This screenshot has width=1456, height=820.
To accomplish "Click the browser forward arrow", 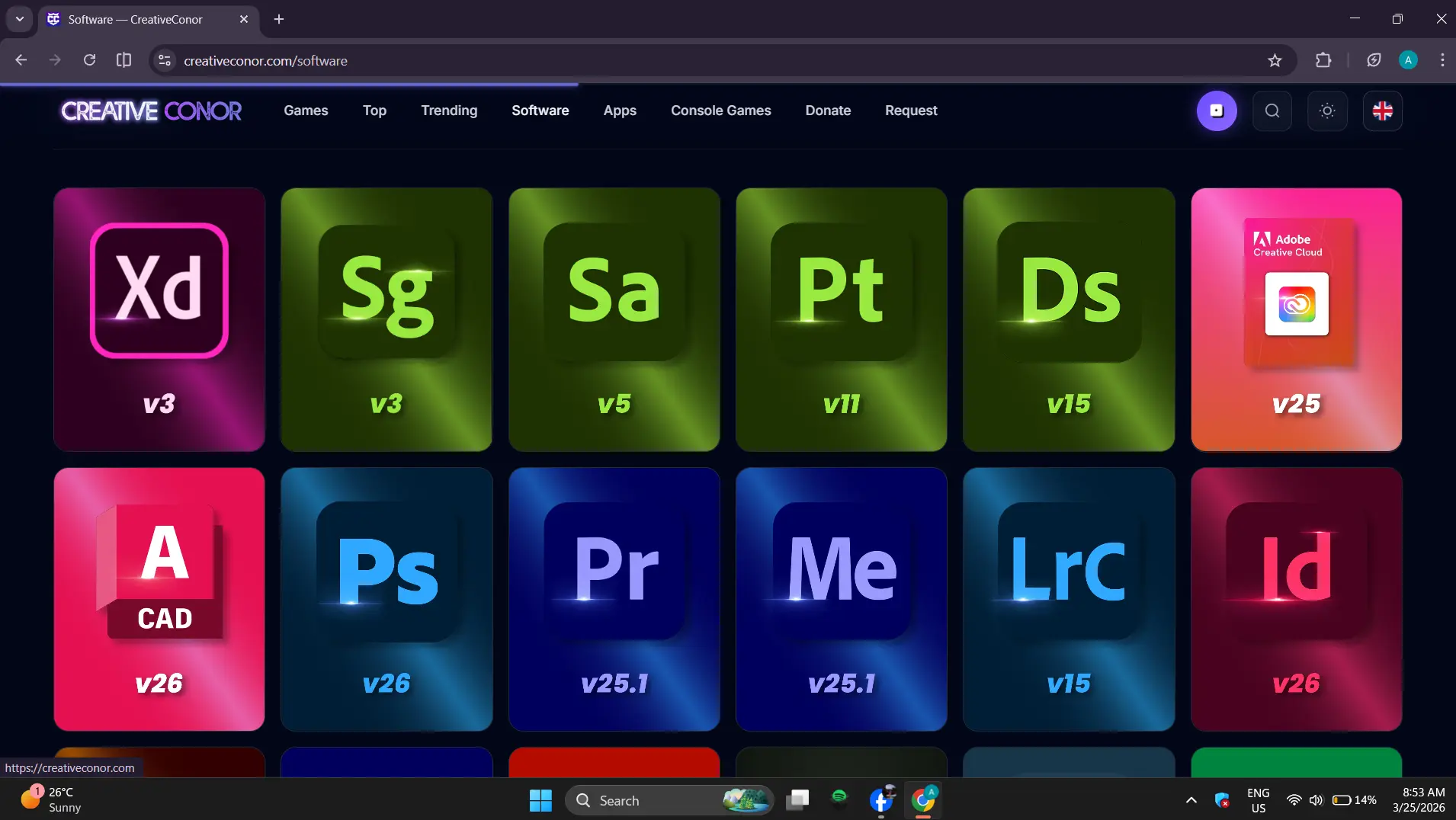I will (55, 60).
